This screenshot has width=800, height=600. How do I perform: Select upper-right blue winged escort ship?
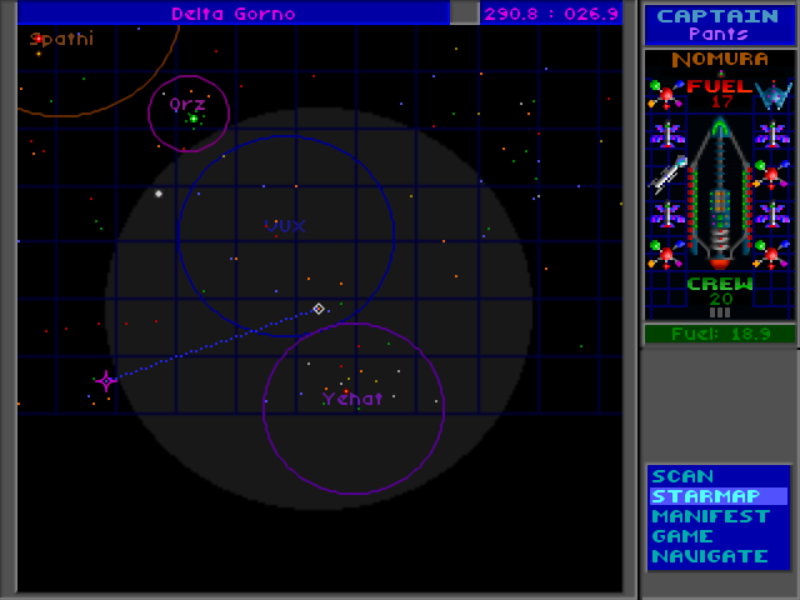772,135
